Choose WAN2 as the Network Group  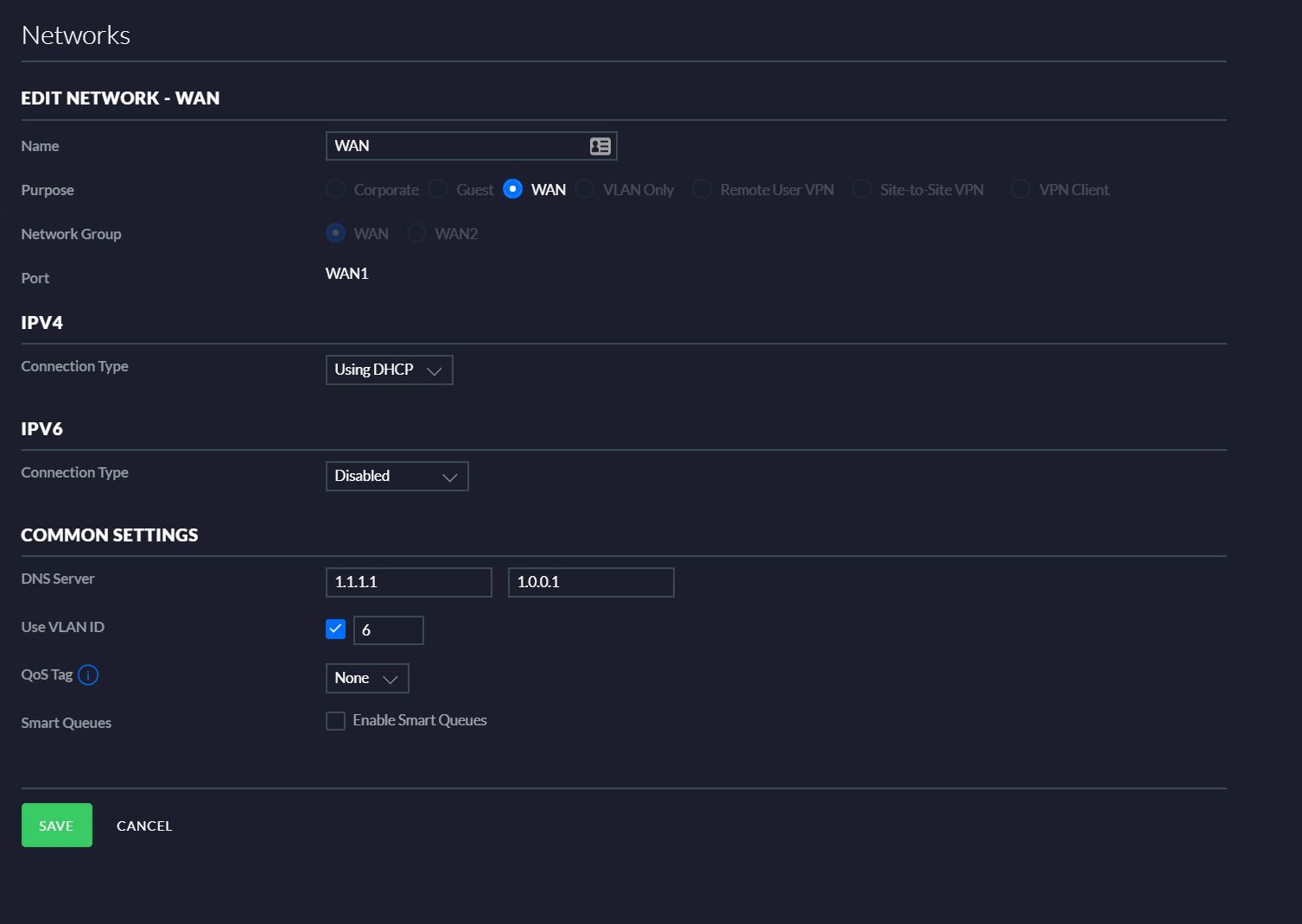(416, 233)
